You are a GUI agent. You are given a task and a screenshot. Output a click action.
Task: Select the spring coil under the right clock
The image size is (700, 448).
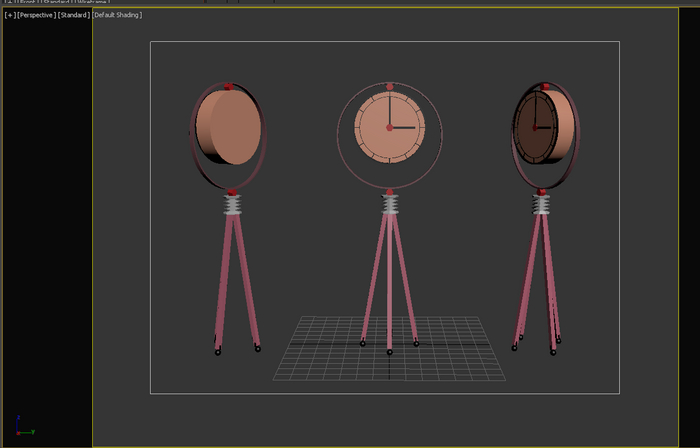[542, 205]
